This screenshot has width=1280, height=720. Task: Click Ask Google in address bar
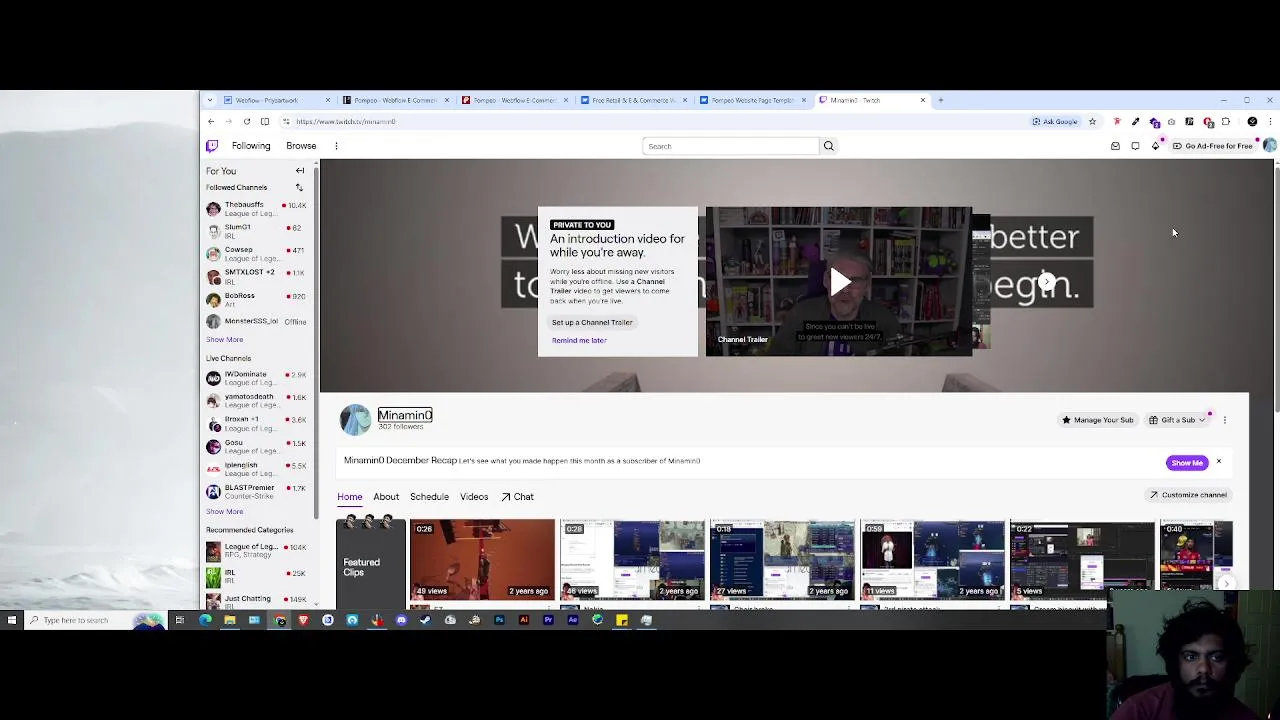tap(1055, 122)
